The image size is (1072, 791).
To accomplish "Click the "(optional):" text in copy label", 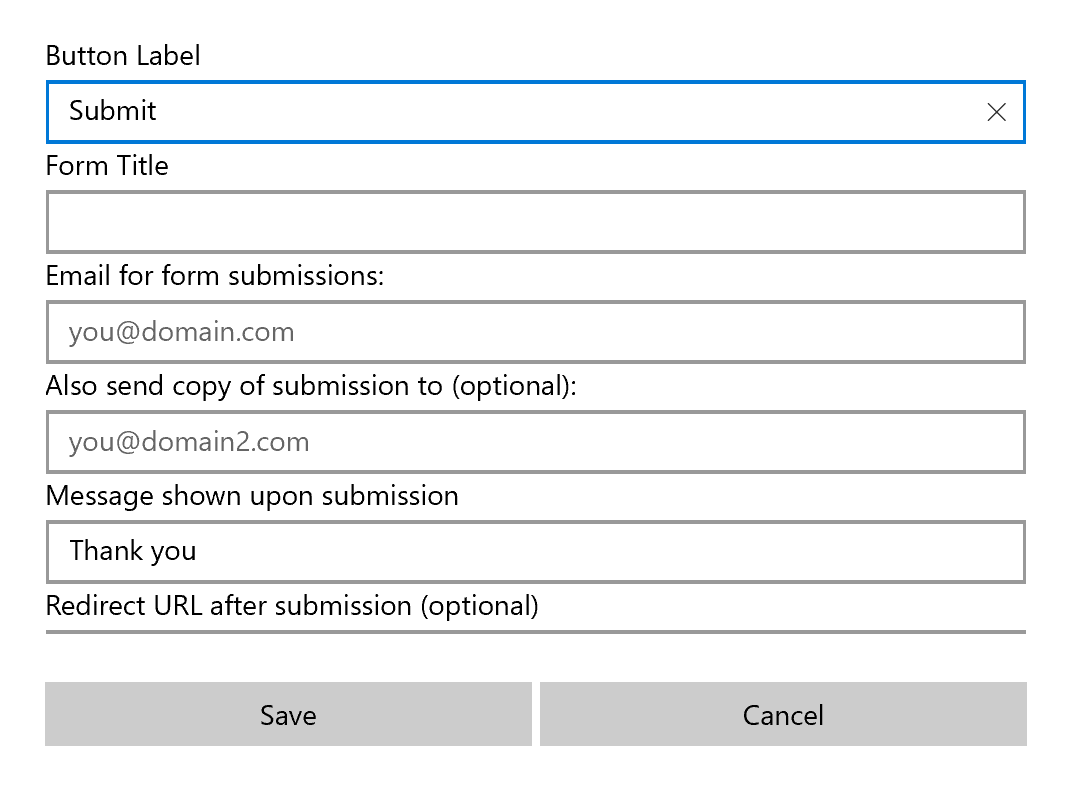I will tap(514, 386).
